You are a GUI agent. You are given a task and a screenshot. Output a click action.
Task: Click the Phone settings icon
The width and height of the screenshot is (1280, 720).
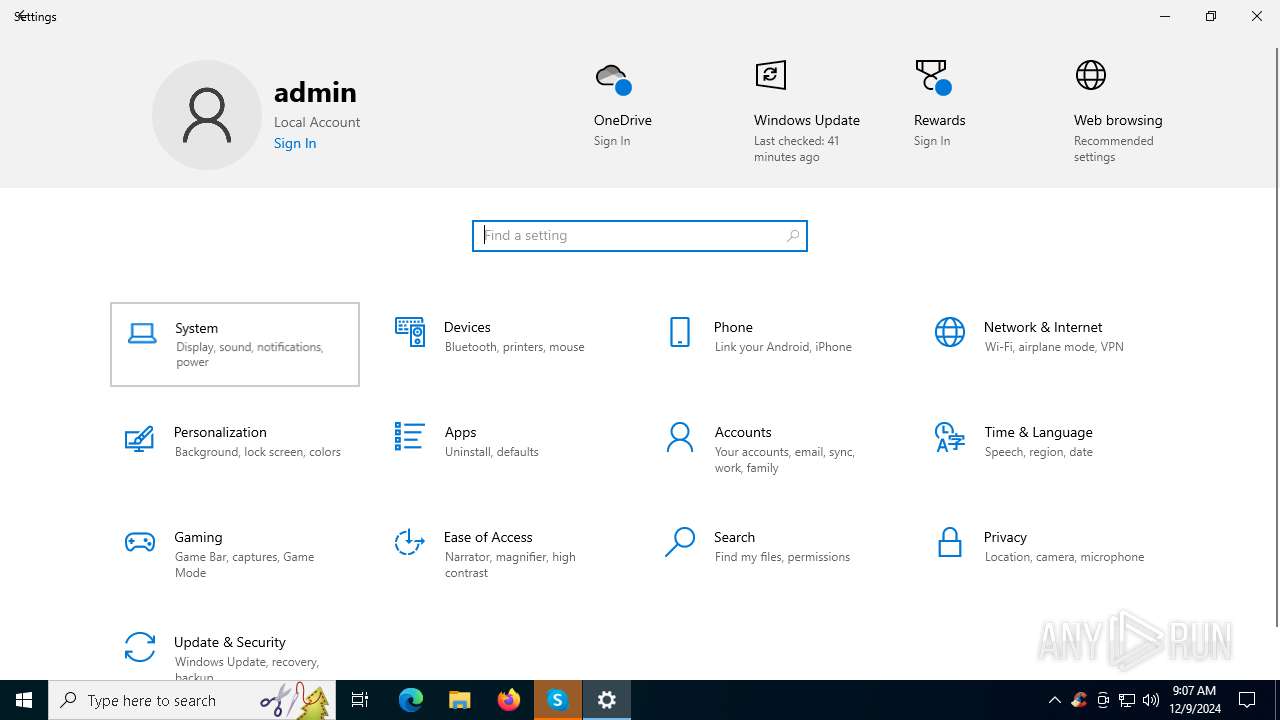coord(679,332)
